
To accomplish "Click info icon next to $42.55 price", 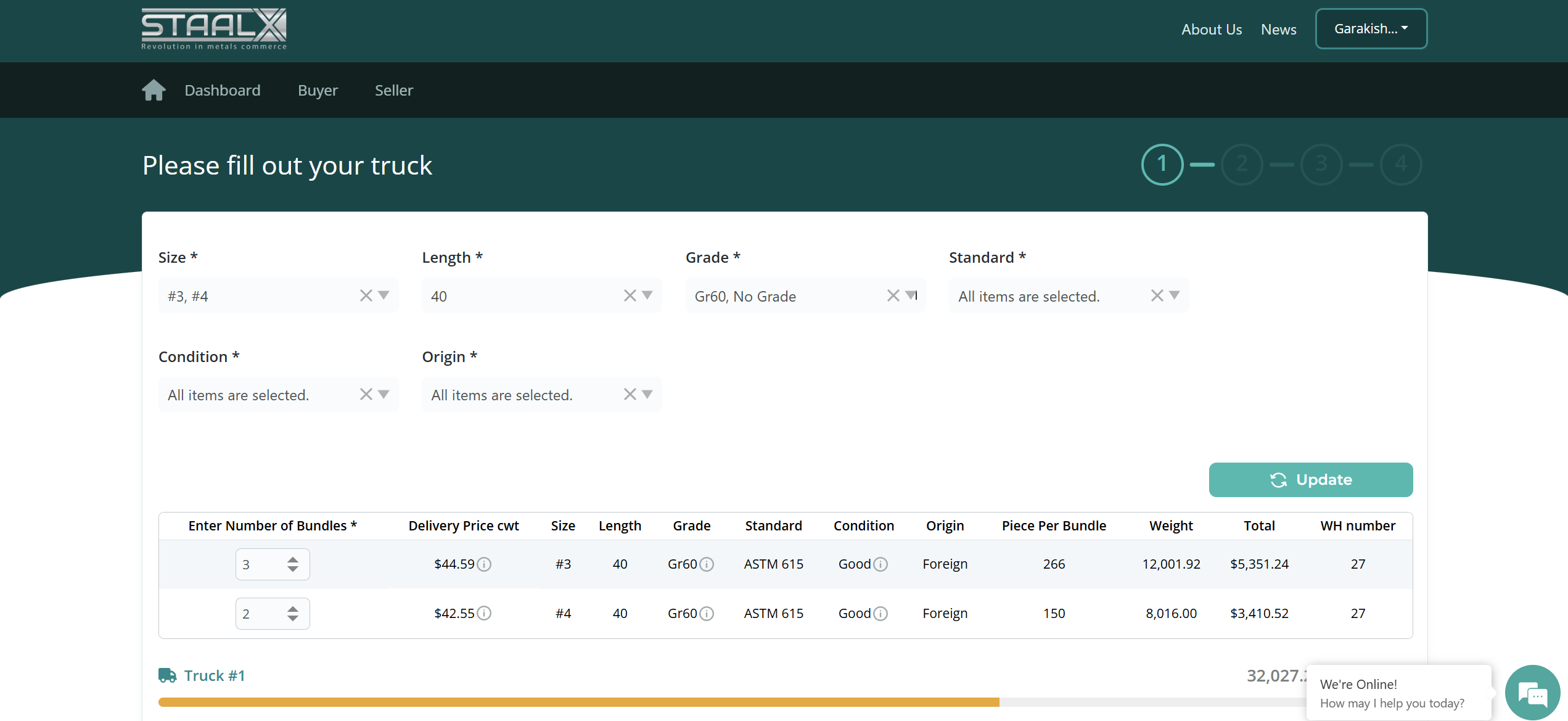I will pos(485,614).
